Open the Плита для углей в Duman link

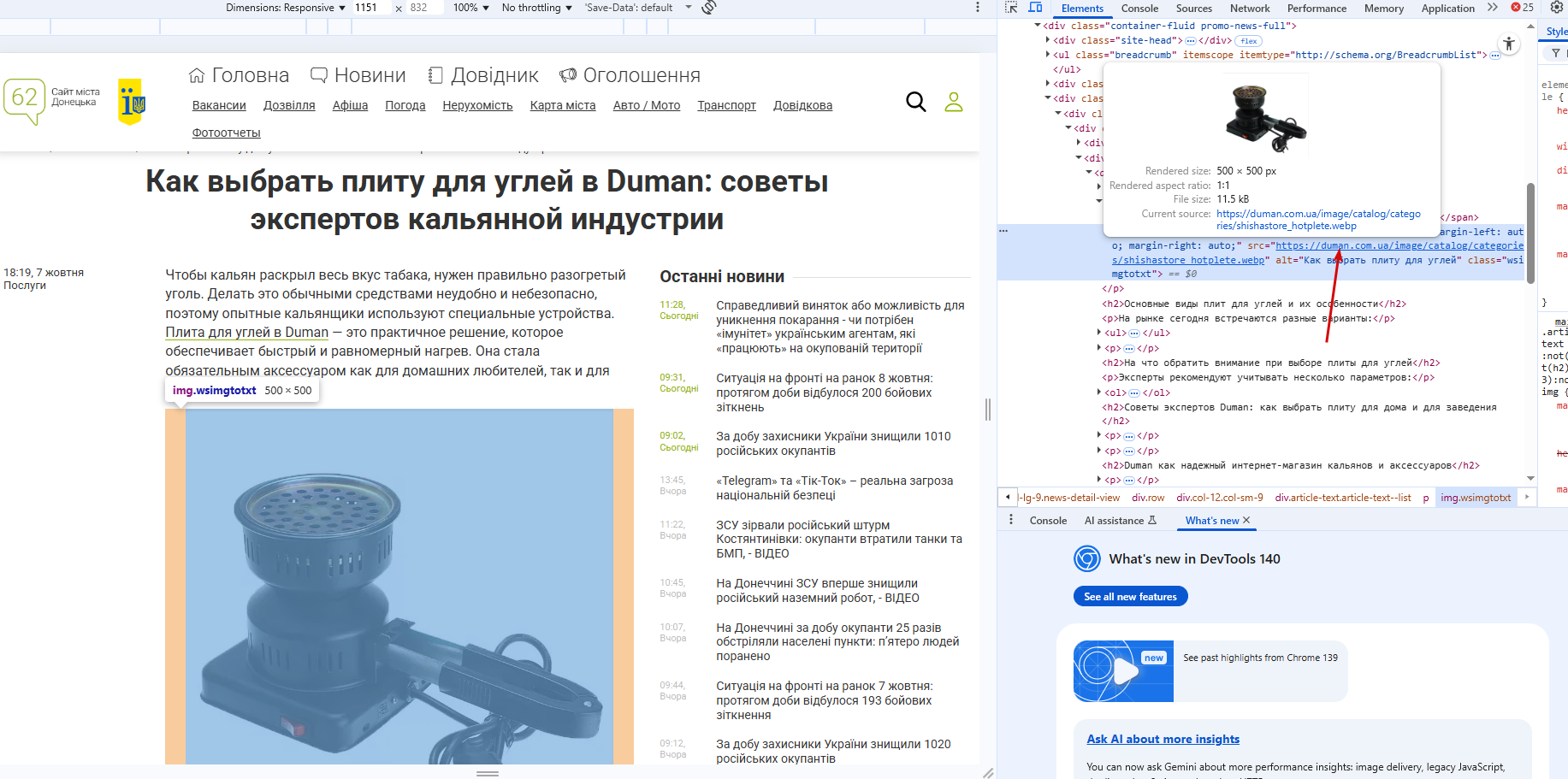(246, 333)
